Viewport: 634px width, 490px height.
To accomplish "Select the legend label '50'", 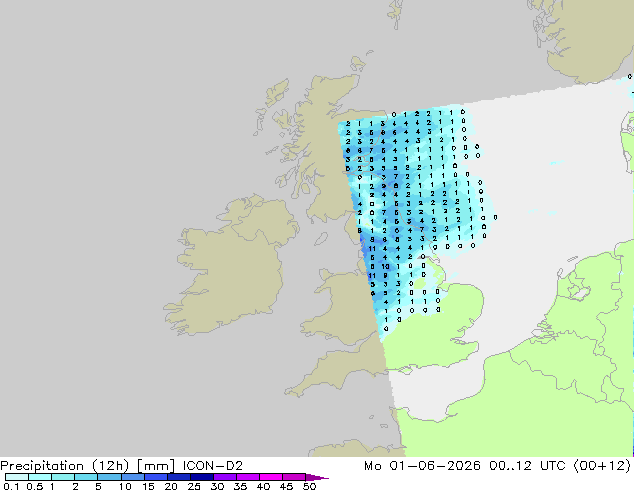I will 309,486.
